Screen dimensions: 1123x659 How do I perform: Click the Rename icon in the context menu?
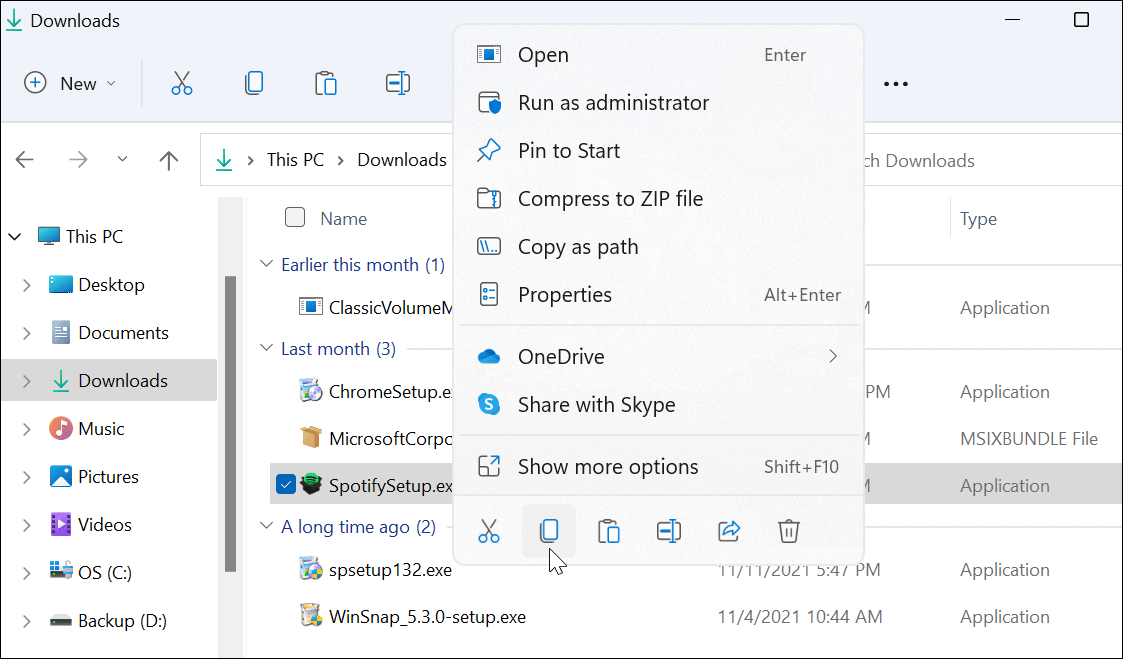point(669,531)
